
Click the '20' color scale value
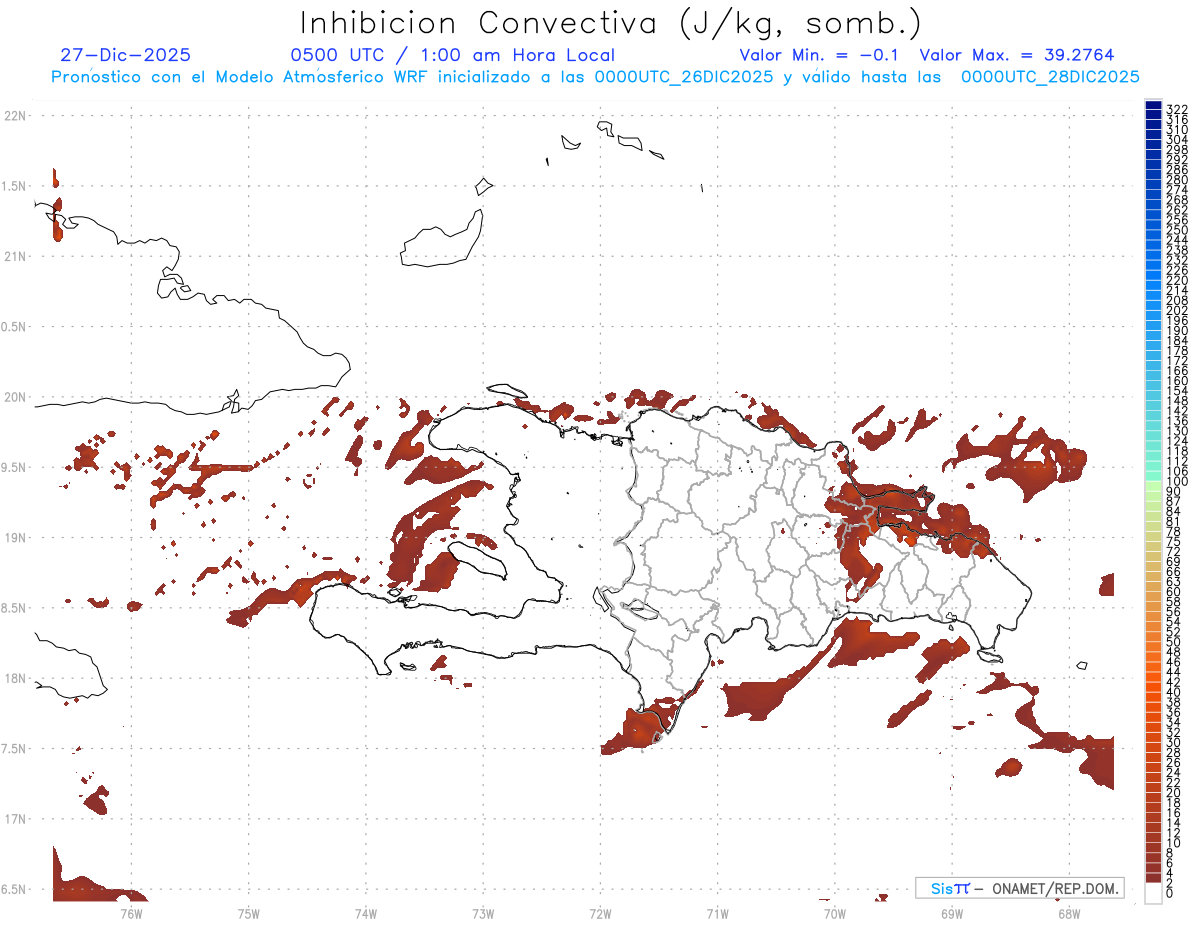(1173, 792)
